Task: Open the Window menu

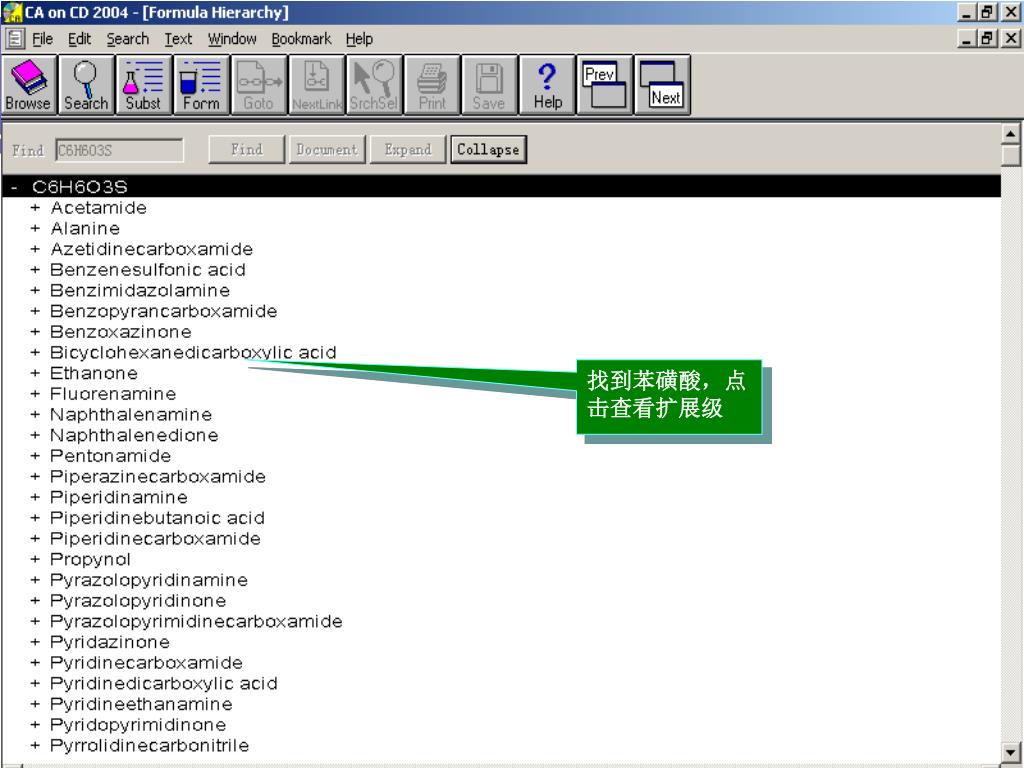Action: [x=232, y=39]
